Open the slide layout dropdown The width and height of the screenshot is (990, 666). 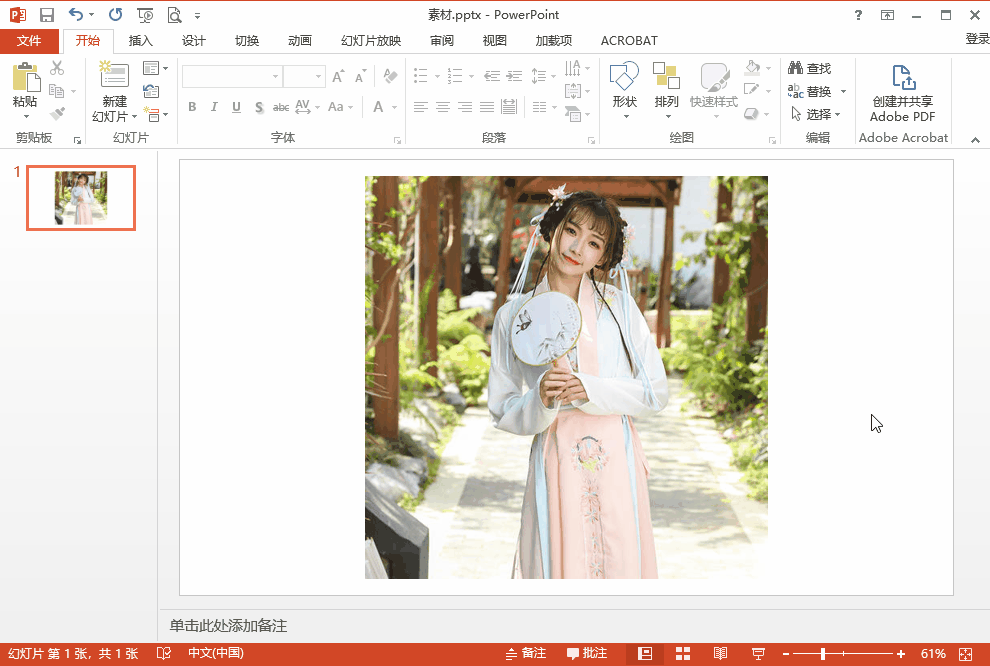(x=155, y=68)
